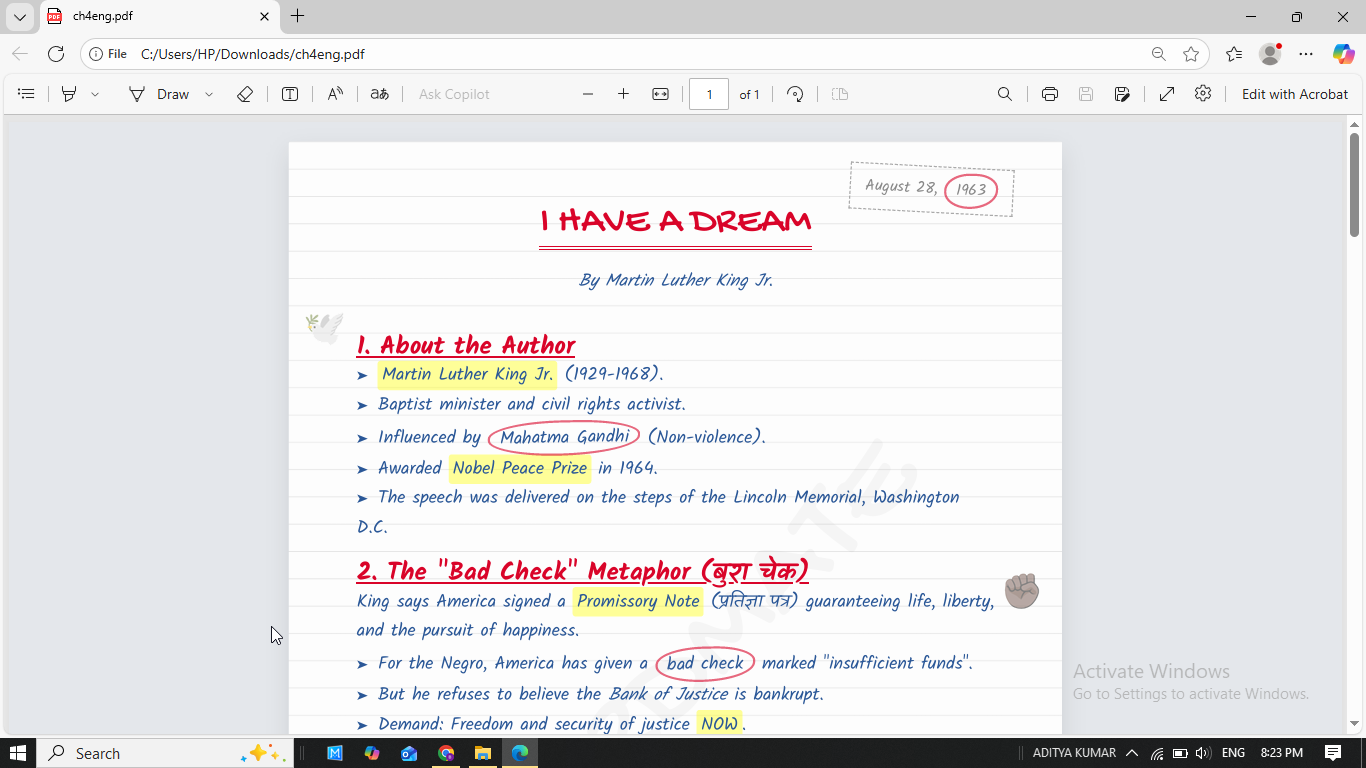The height and width of the screenshot is (768, 1366).
Task: Click the 'By Martin Luther King Jr.' line
Action: pyautogui.click(x=676, y=280)
